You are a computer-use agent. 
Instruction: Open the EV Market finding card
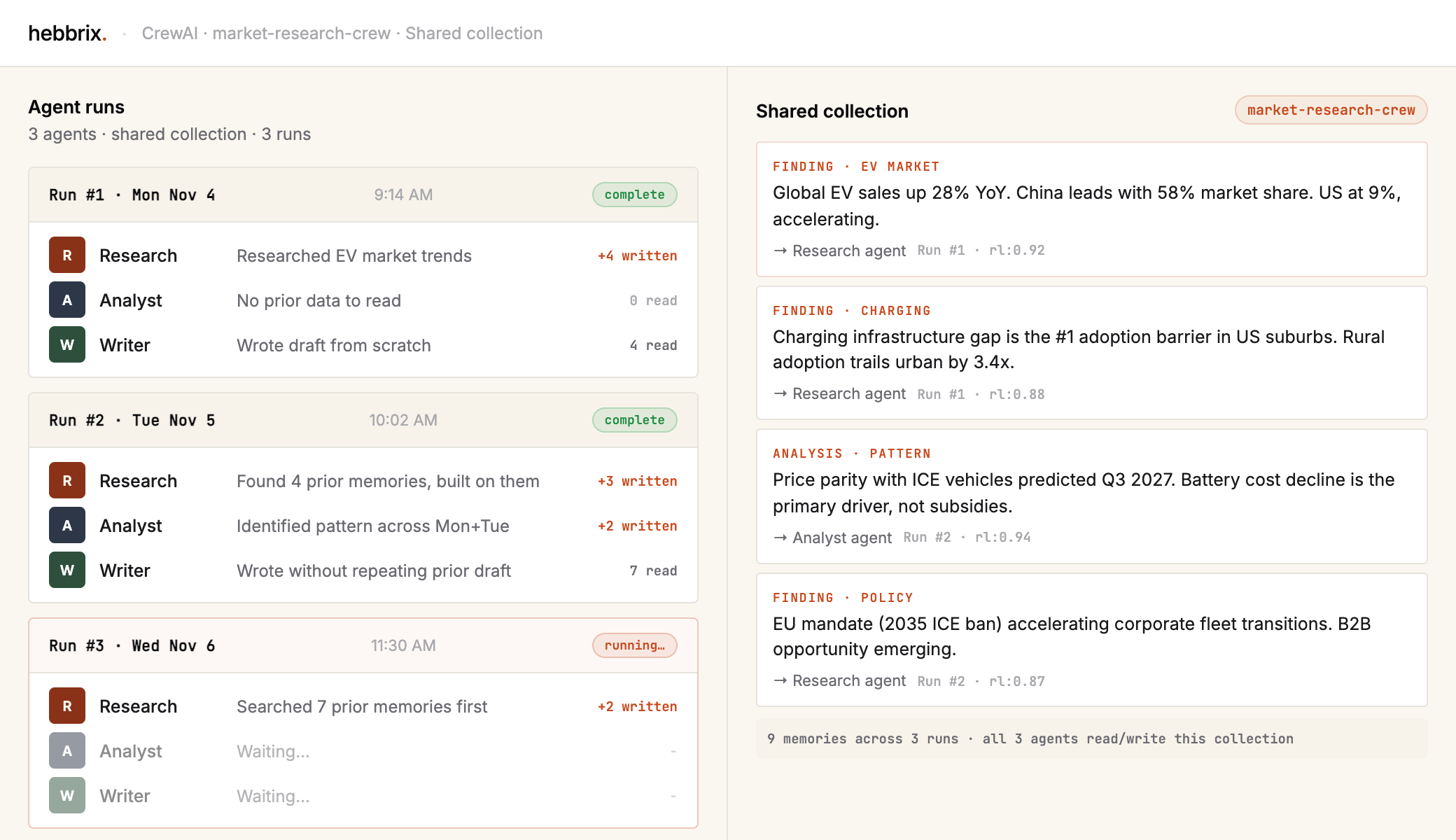pyautogui.click(x=1091, y=209)
